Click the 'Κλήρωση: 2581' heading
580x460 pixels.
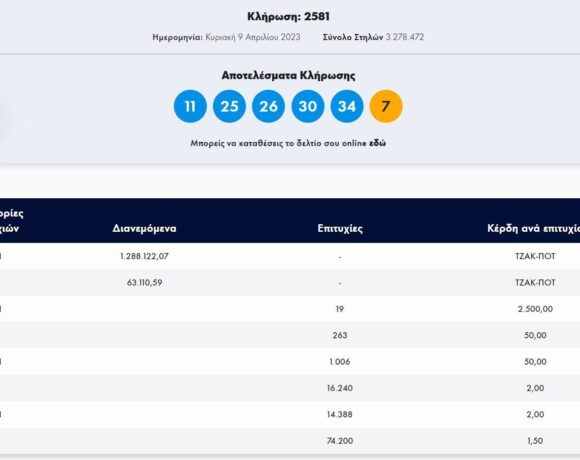(289, 16)
